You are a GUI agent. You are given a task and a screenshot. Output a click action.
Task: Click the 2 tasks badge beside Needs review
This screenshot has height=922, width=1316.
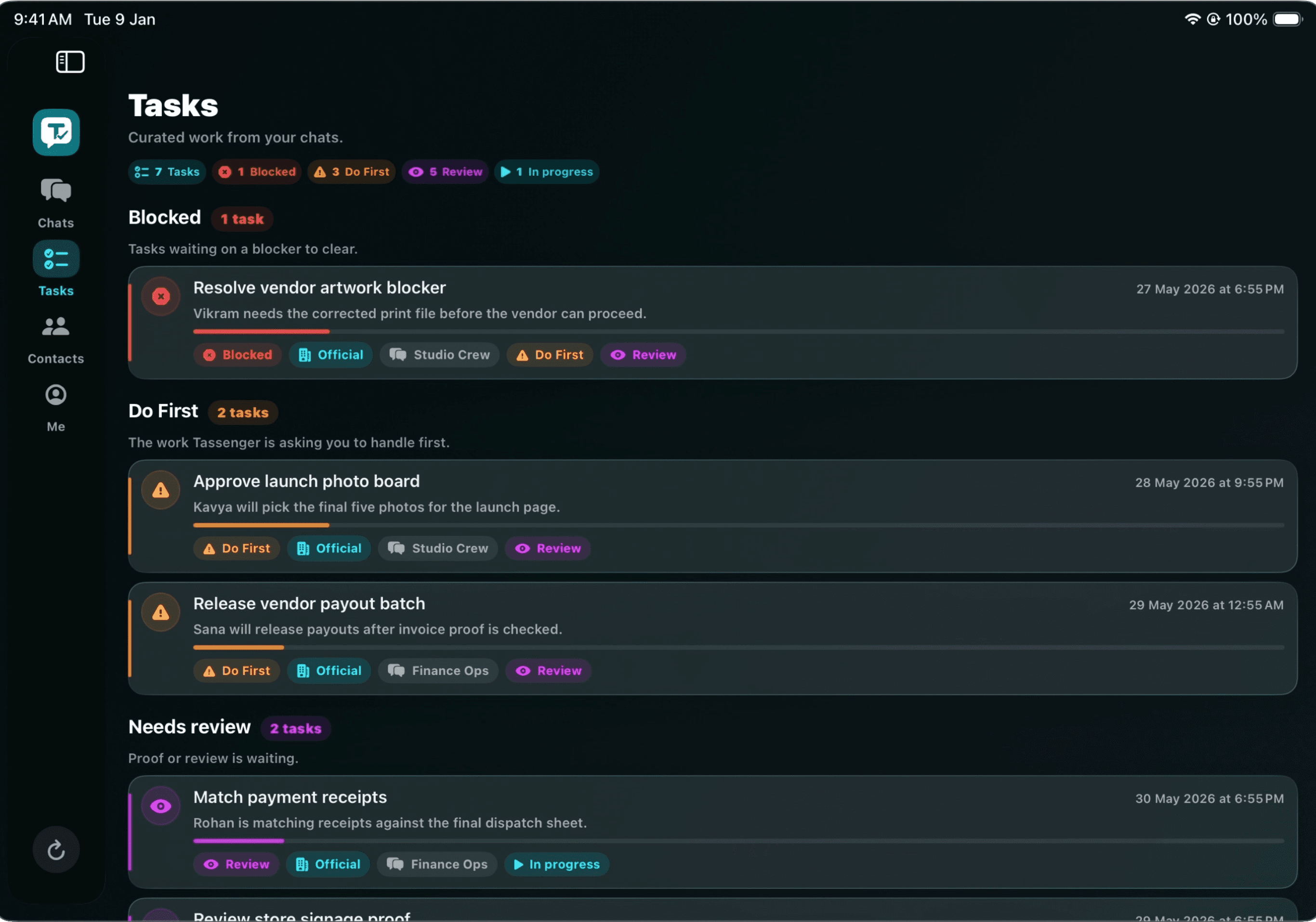click(296, 728)
